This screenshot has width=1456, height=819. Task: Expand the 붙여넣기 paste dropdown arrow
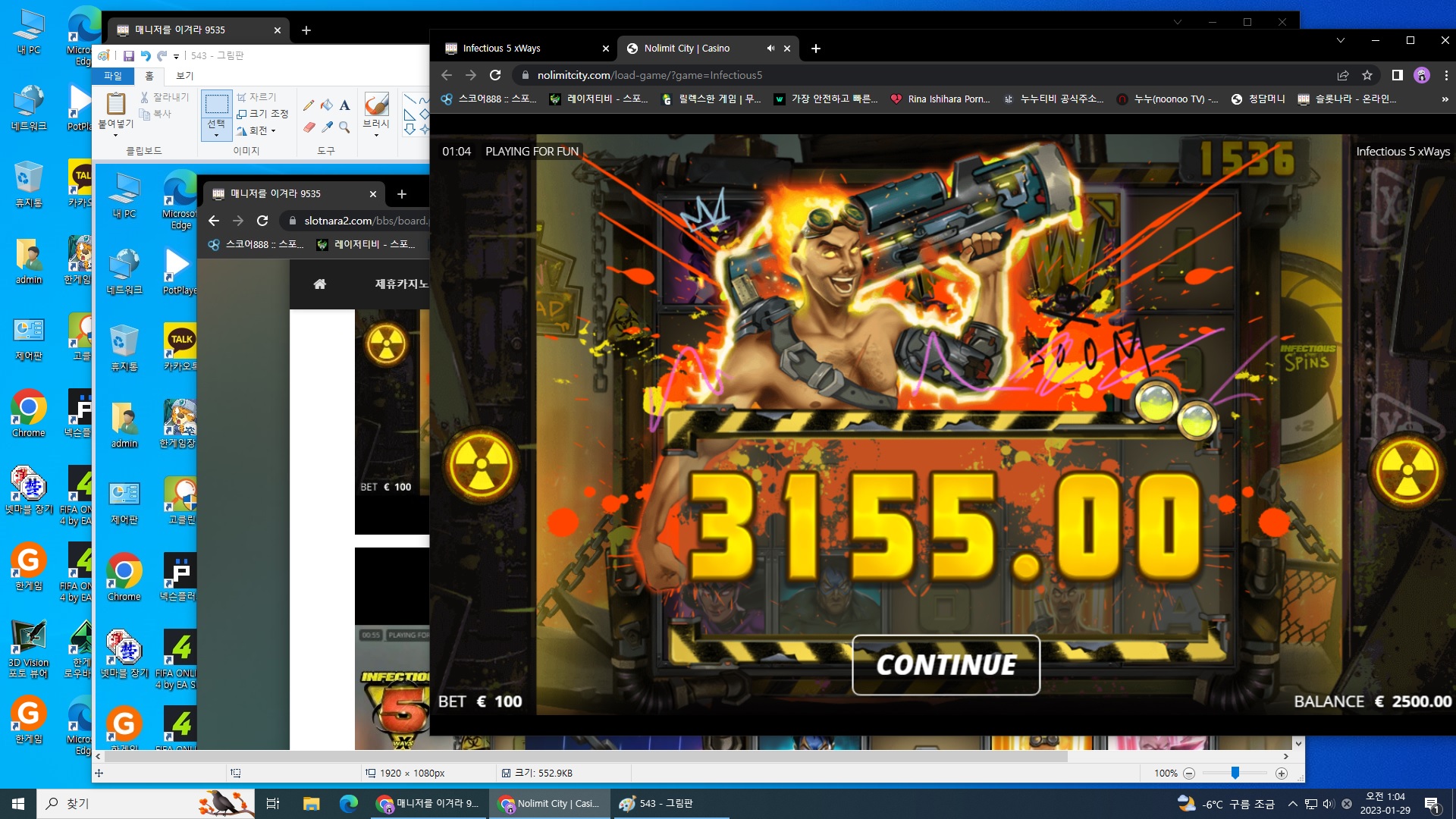(116, 135)
